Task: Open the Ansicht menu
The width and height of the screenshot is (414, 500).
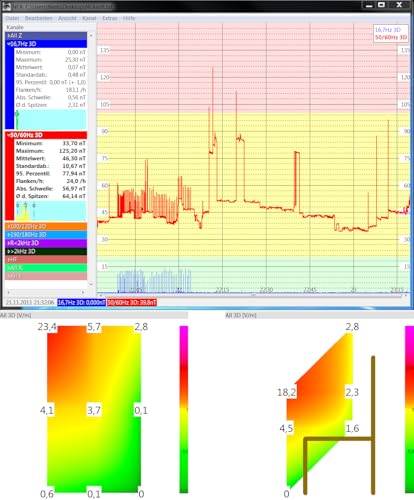Action: [x=67, y=18]
